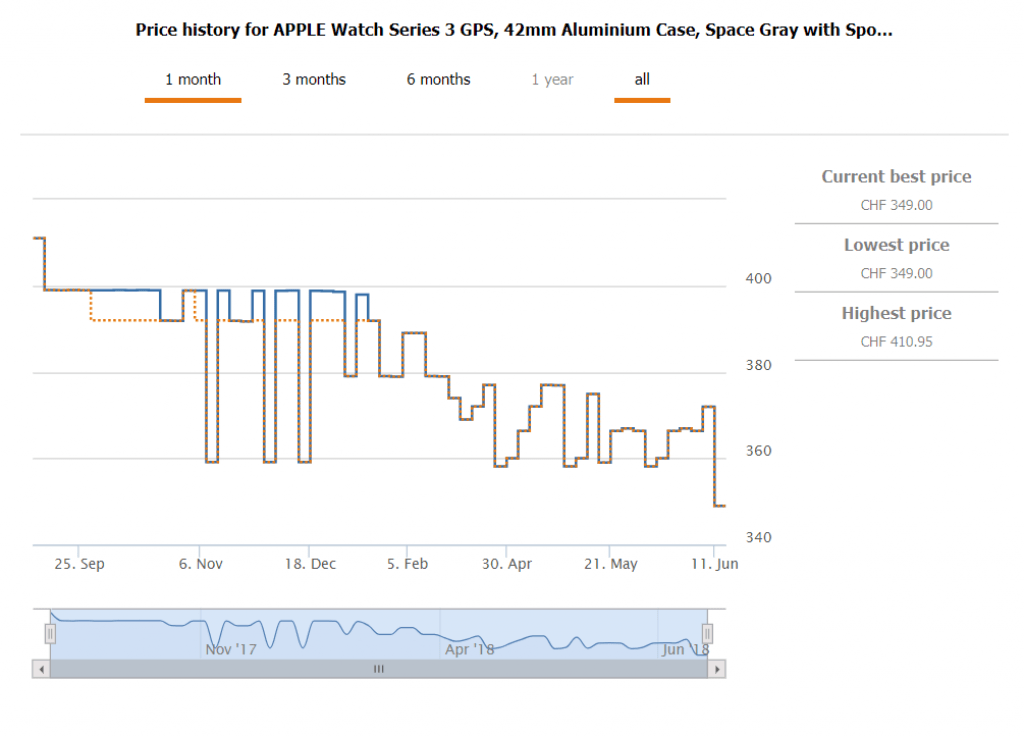The image size is (1024, 736).
Task: Show the 6 months price history
Action: click(438, 80)
